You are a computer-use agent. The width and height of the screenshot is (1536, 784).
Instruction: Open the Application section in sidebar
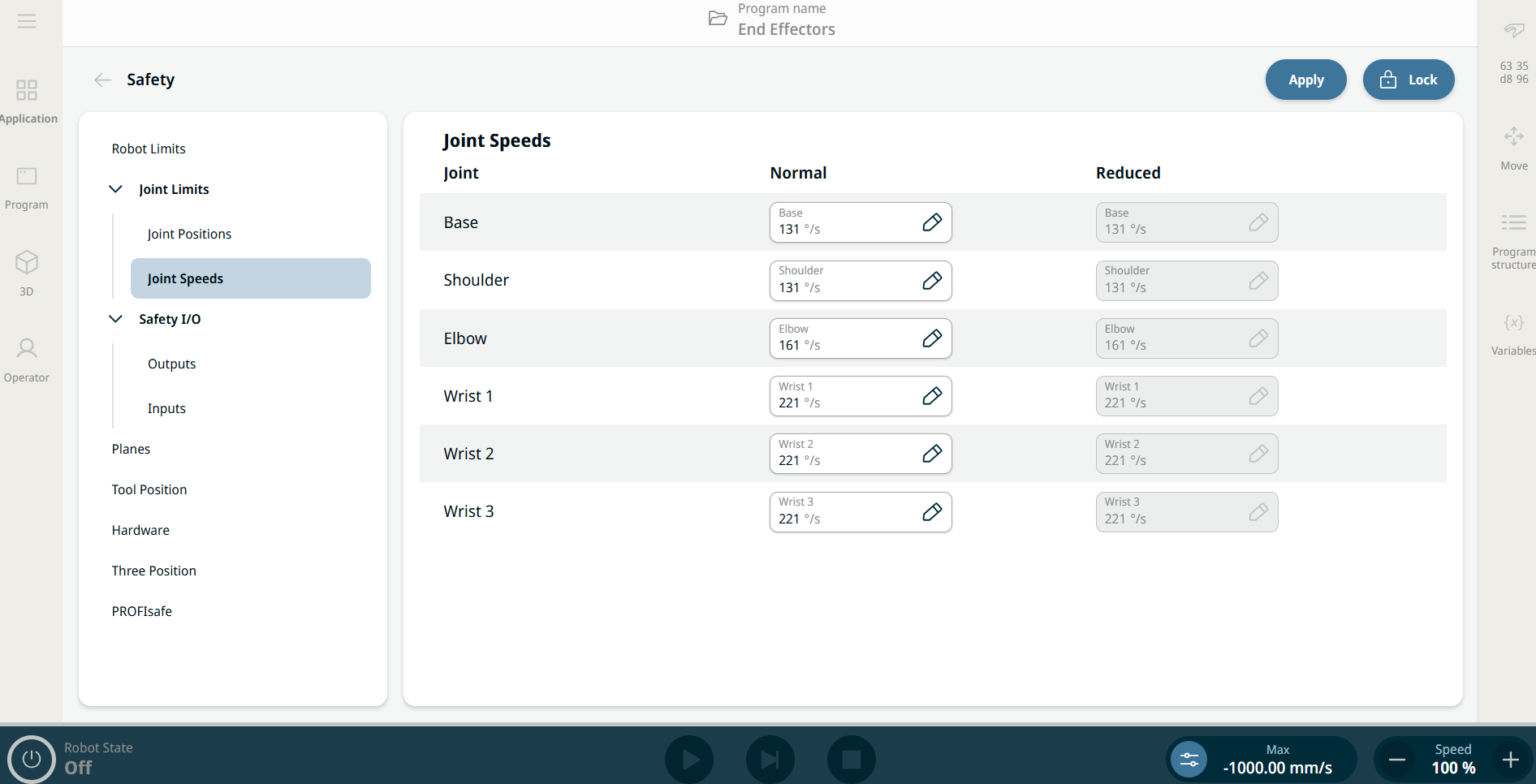tap(27, 101)
